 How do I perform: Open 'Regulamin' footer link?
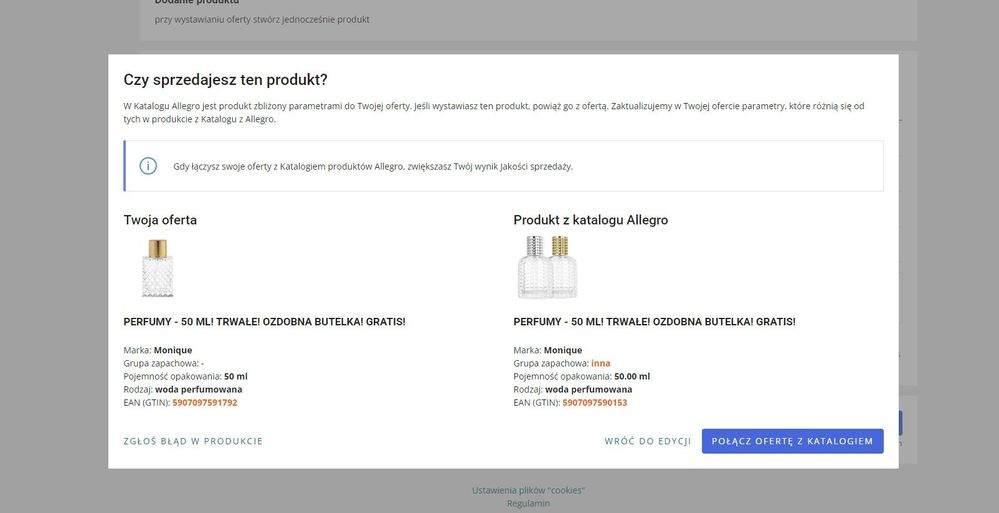(528, 503)
